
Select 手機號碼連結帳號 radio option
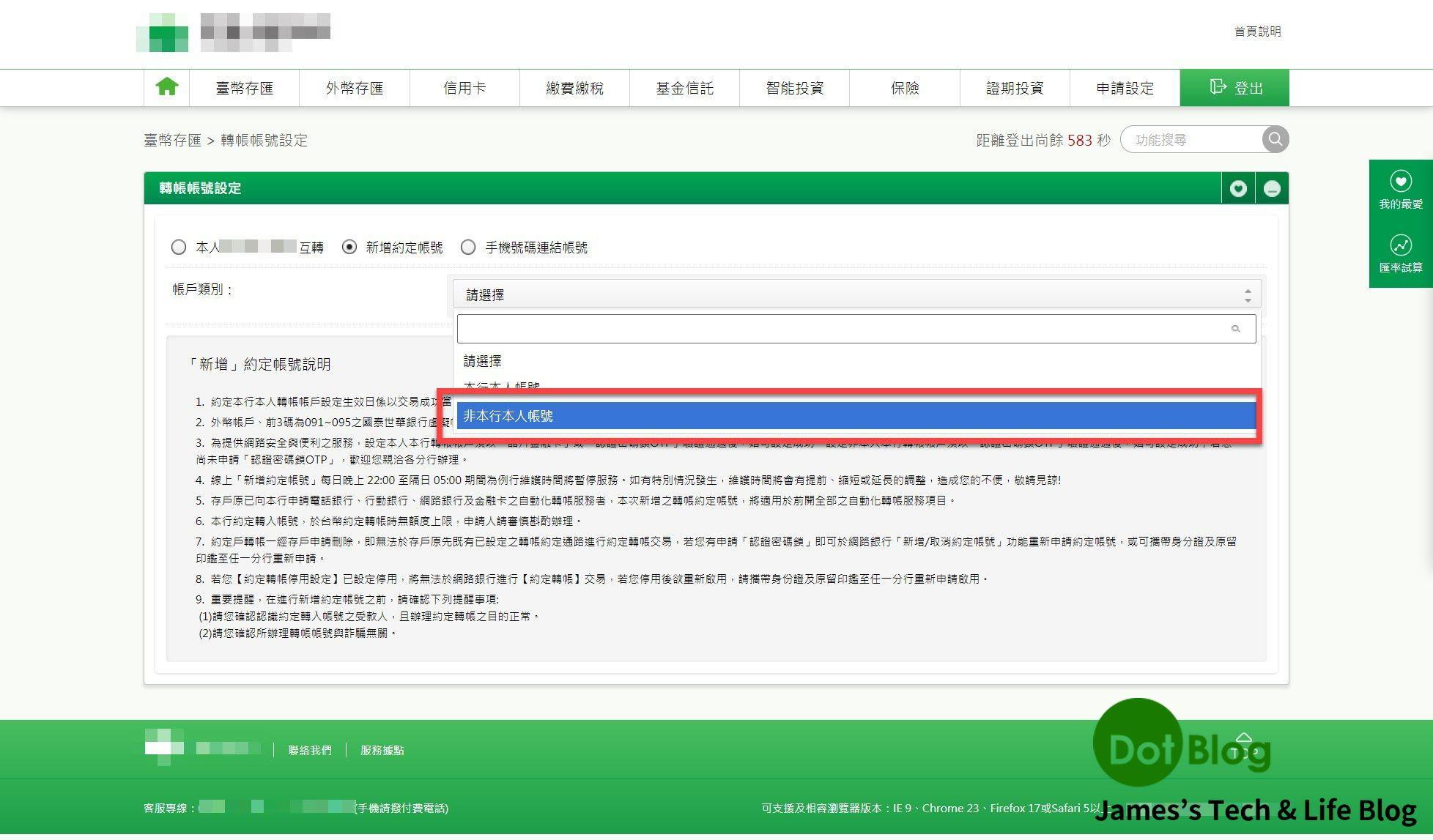[x=468, y=248]
